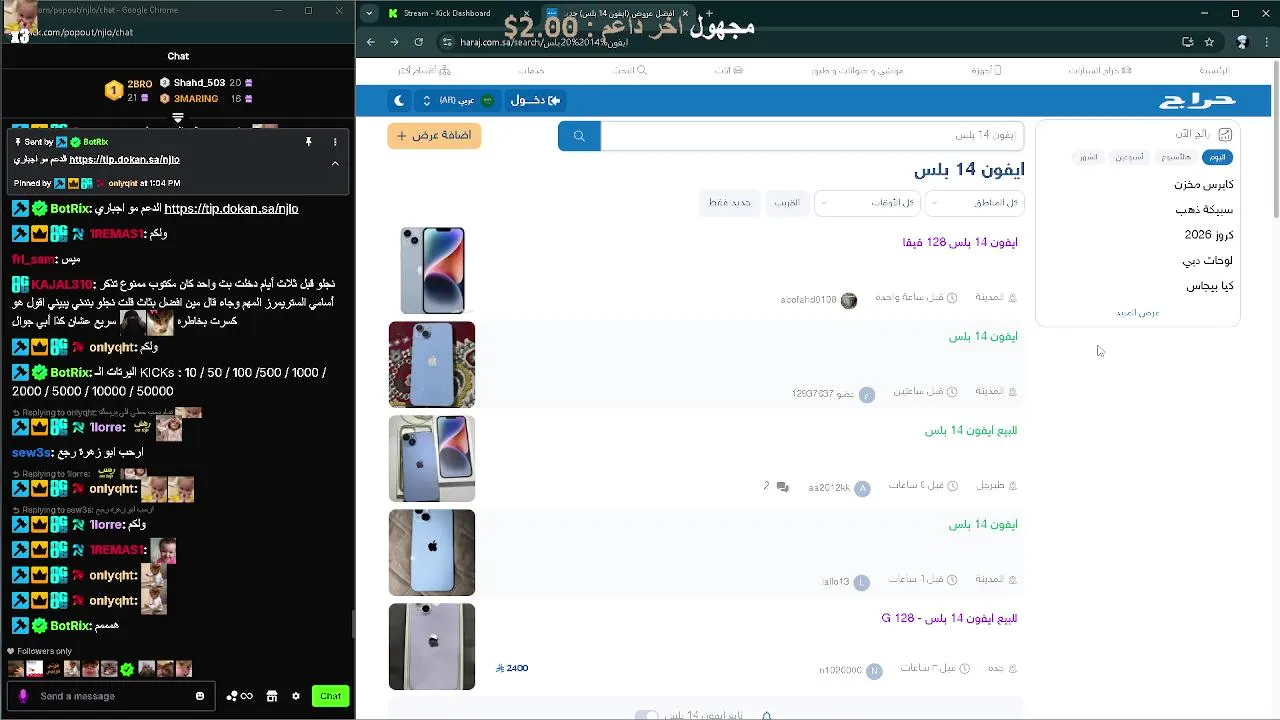Click the Haraj logo in blue header
The height and width of the screenshot is (720, 1280).
coord(1197,100)
